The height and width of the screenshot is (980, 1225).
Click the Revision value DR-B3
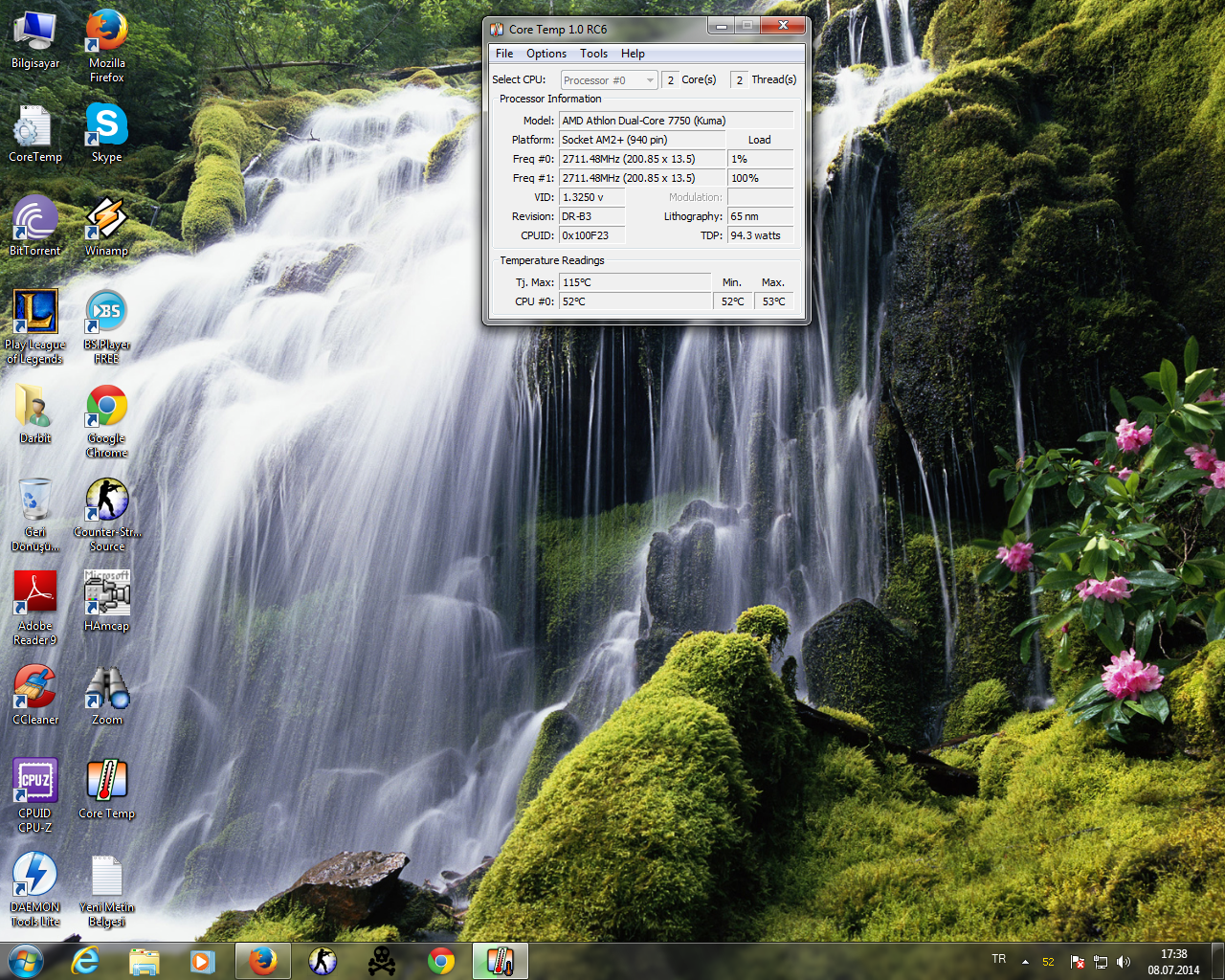(x=592, y=216)
